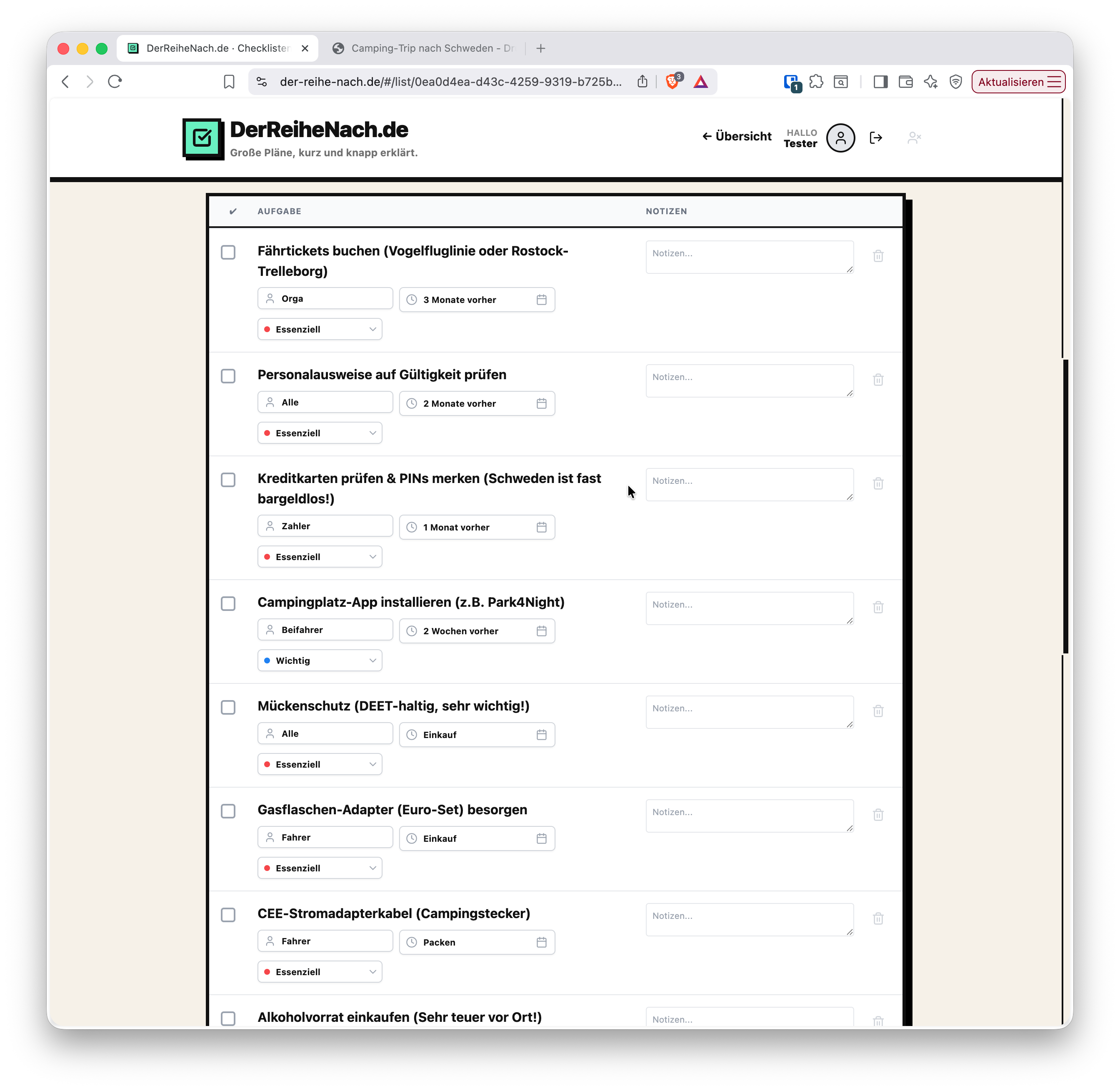The width and height of the screenshot is (1120, 1091).
Task: Tick the Campingplatz-App installieren checkbox
Action: (x=228, y=603)
